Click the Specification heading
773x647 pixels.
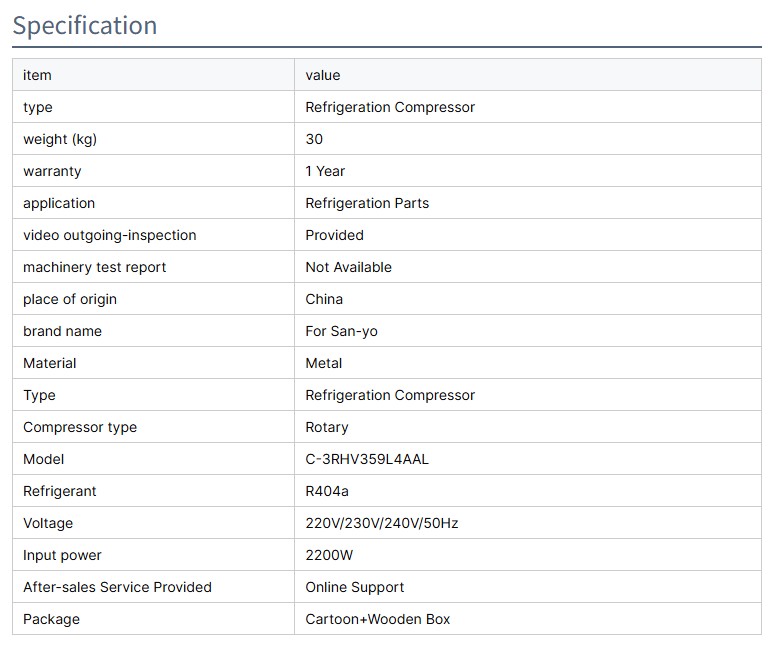point(85,25)
